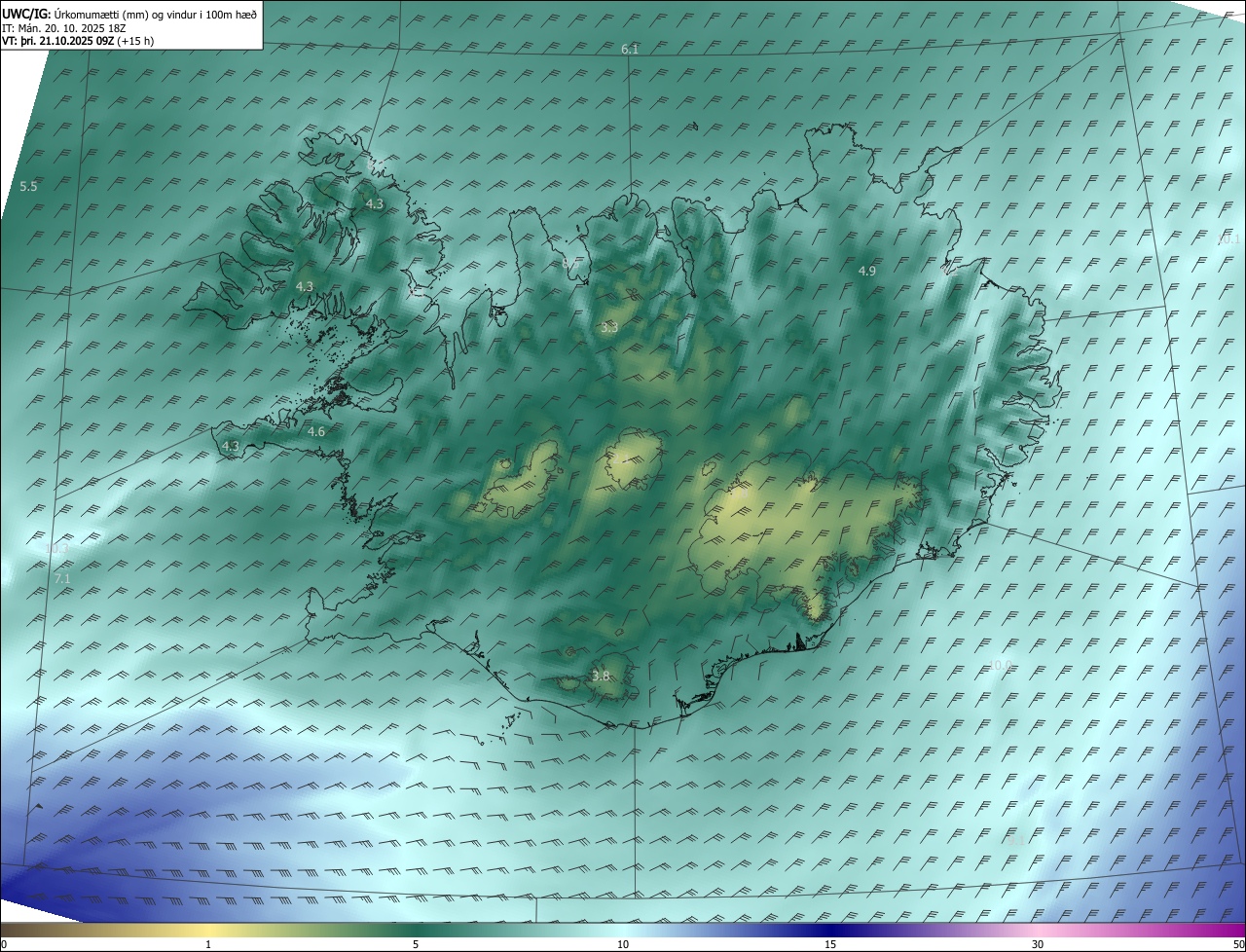The width and height of the screenshot is (1246, 952).
Task: Click the 1 tick on the color scale
Action: tap(208, 944)
